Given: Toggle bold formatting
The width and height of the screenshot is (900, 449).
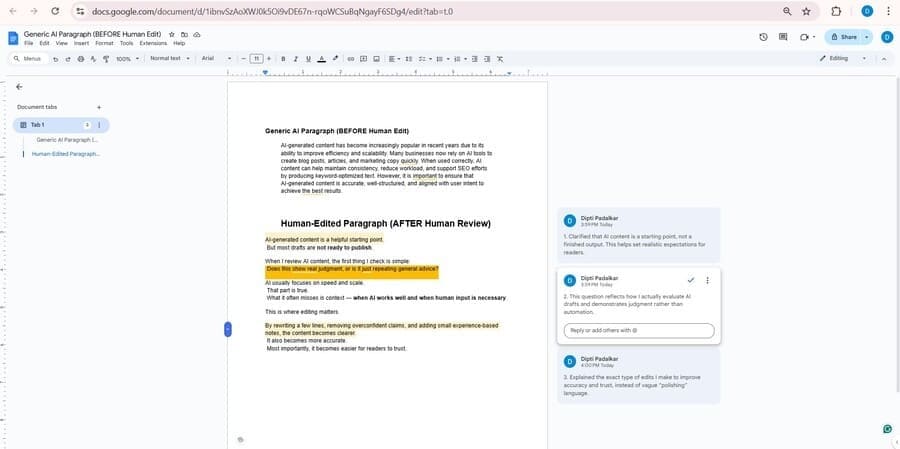Looking at the screenshot, I should (283, 59).
